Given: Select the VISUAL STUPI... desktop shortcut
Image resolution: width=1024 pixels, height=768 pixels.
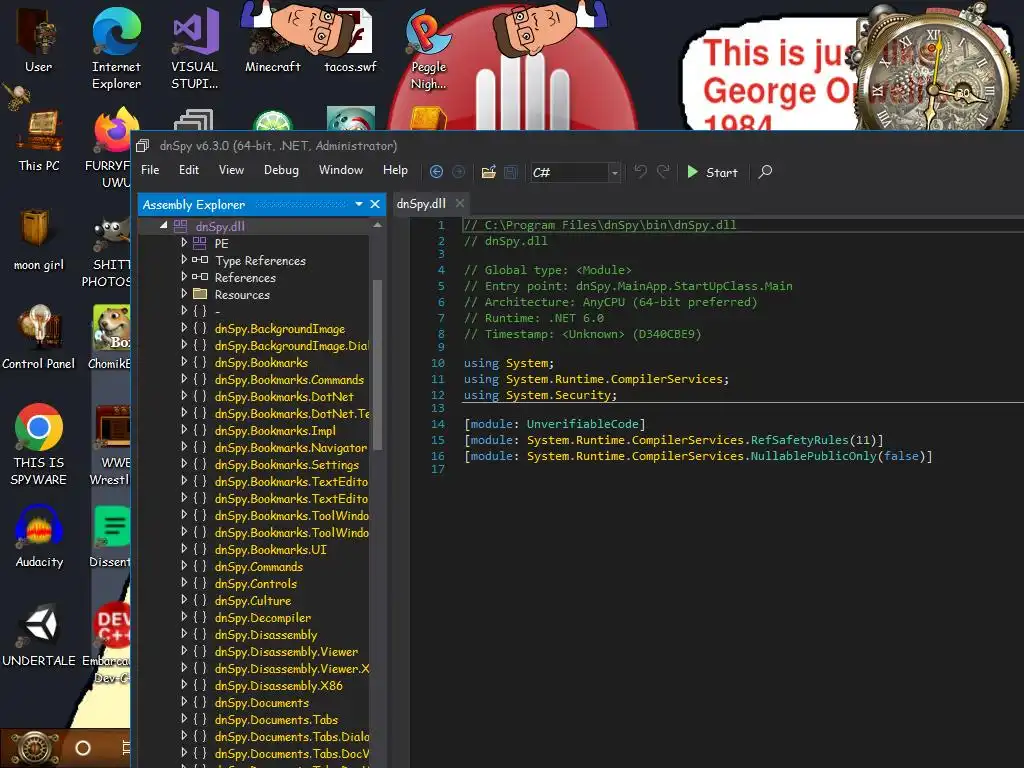Looking at the screenshot, I should 195,48.
